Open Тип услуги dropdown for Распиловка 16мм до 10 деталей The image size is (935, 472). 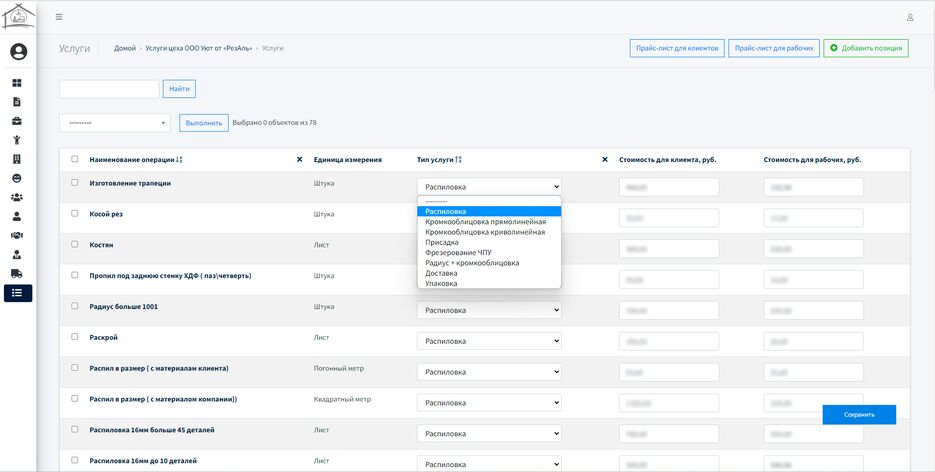tap(489, 464)
